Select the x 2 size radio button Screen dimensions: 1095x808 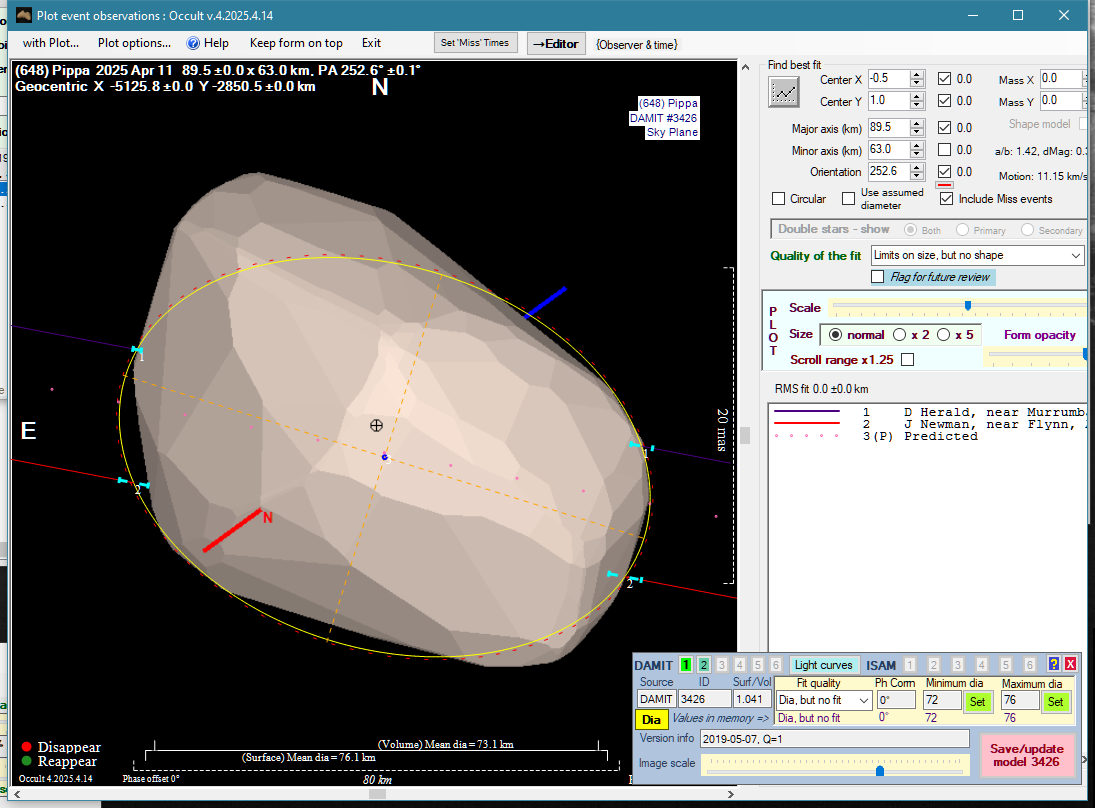point(900,335)
